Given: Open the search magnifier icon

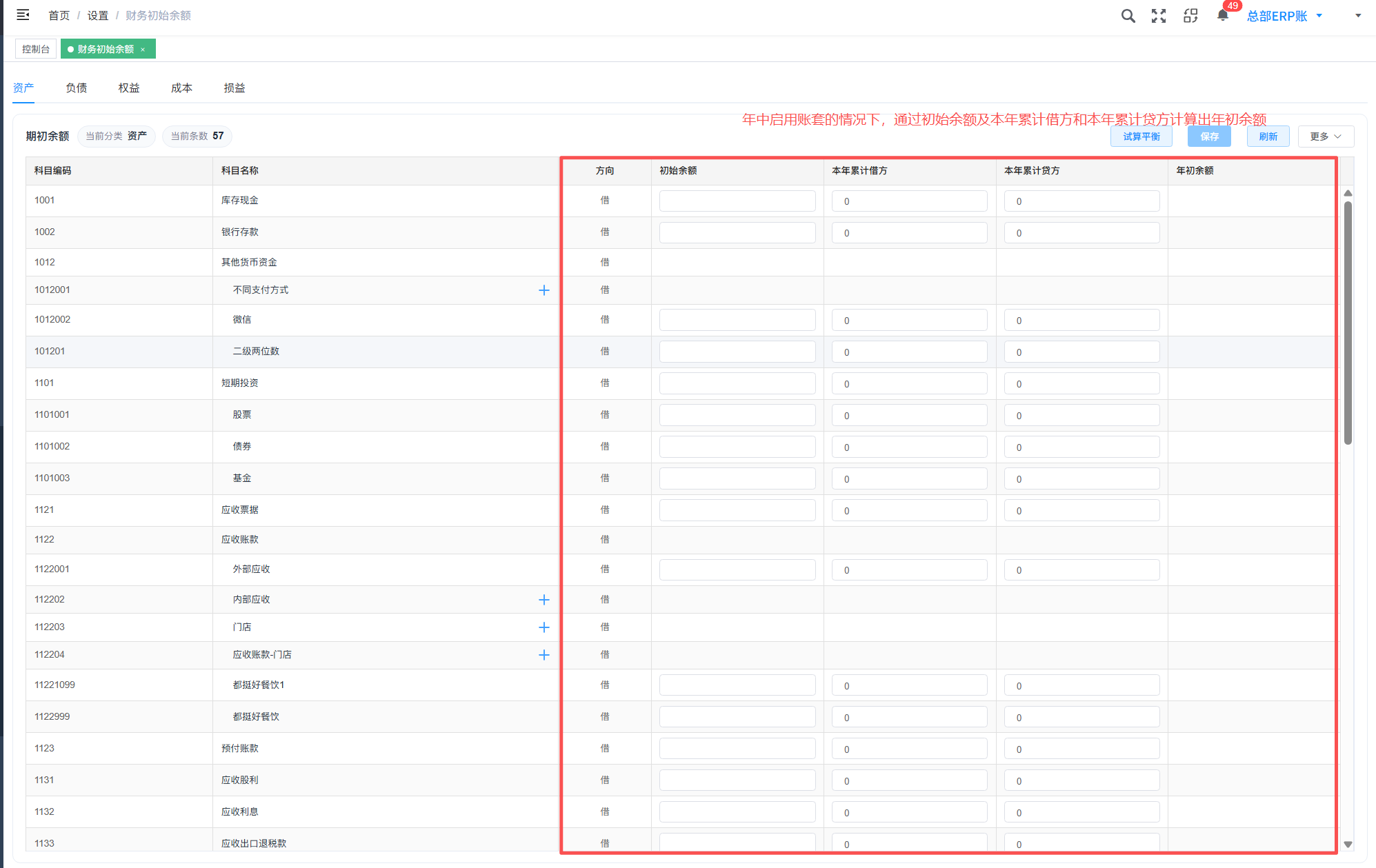Looking at the screenshot, I should [x=1128, y=16].
